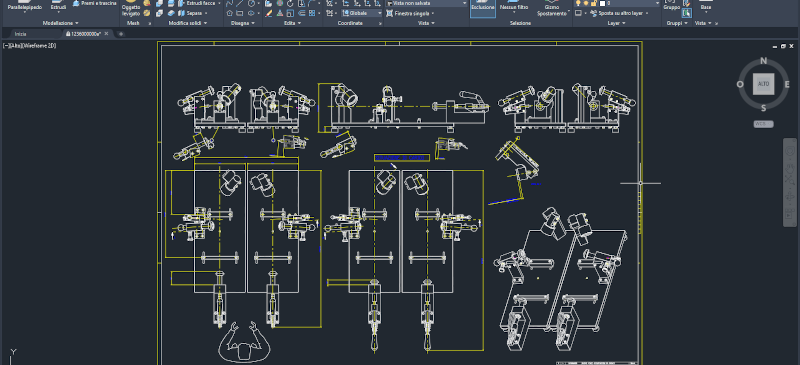This screenshot has height=365, width=800.
Task: Expand the Layer panel
Action: (616, 23)
